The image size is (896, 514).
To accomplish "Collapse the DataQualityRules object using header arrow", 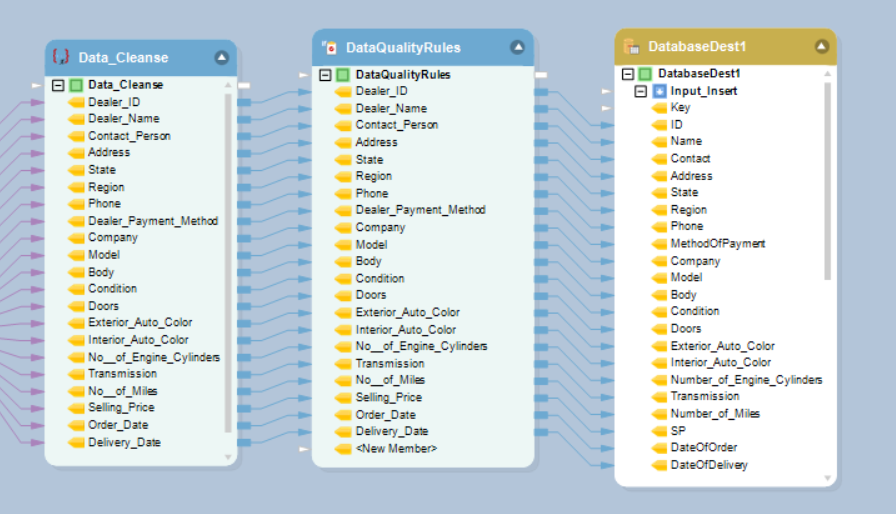I will (517, 47).
